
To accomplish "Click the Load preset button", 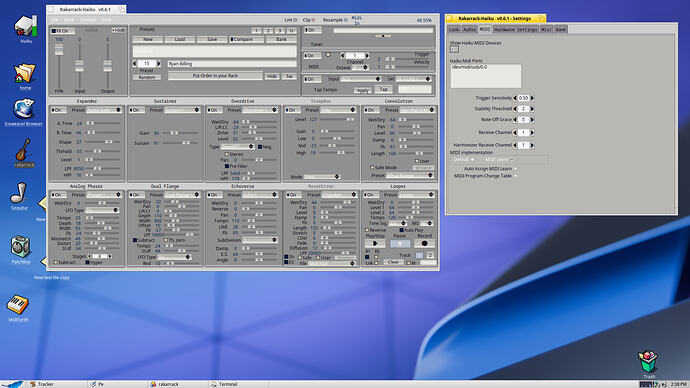I will pos(180,39).
